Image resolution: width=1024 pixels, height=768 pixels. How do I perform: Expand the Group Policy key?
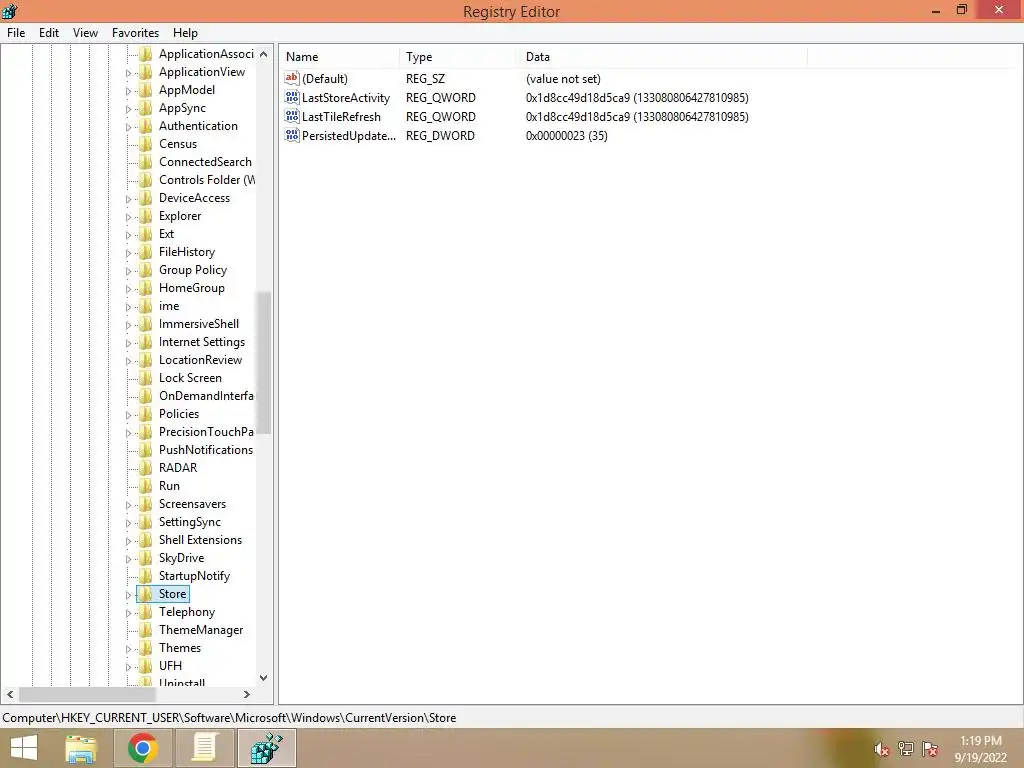click(x=129, y=271)
